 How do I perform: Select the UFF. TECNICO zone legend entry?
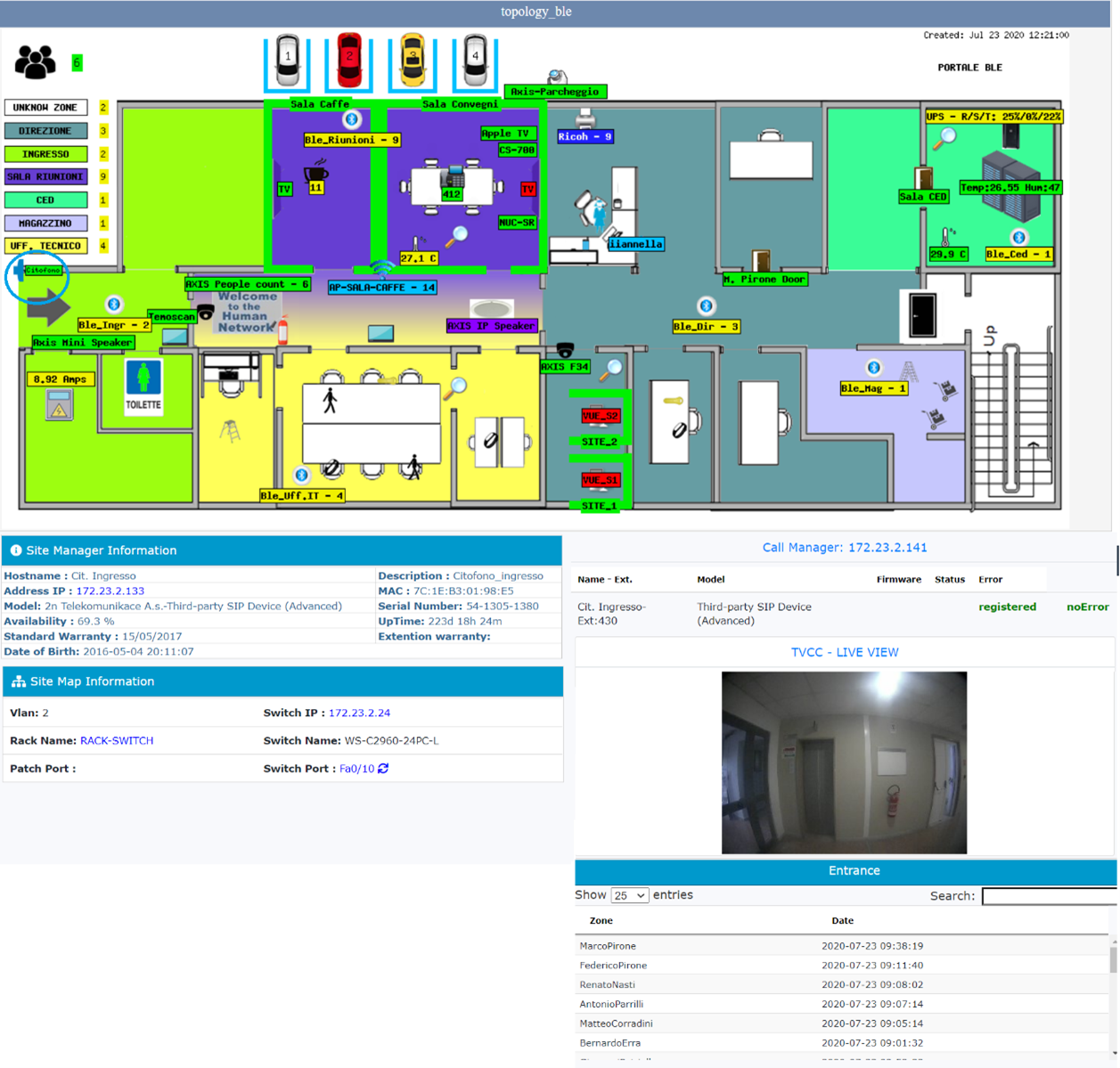pos(46,246)
